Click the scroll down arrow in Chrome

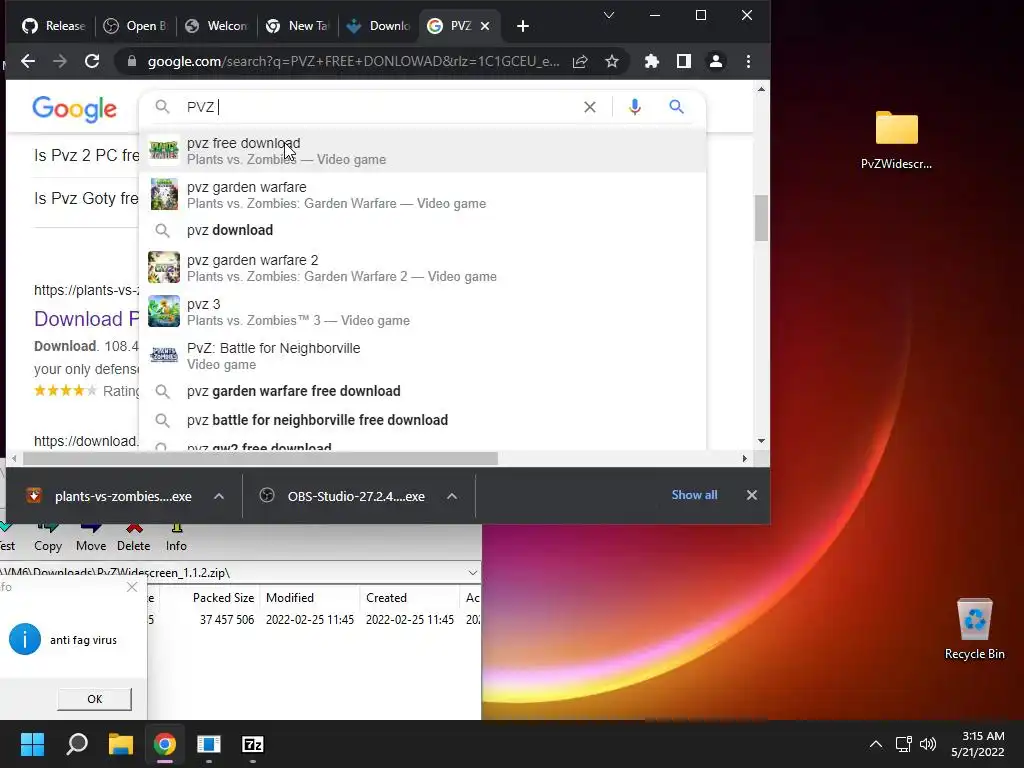click(x=761, y=441)
